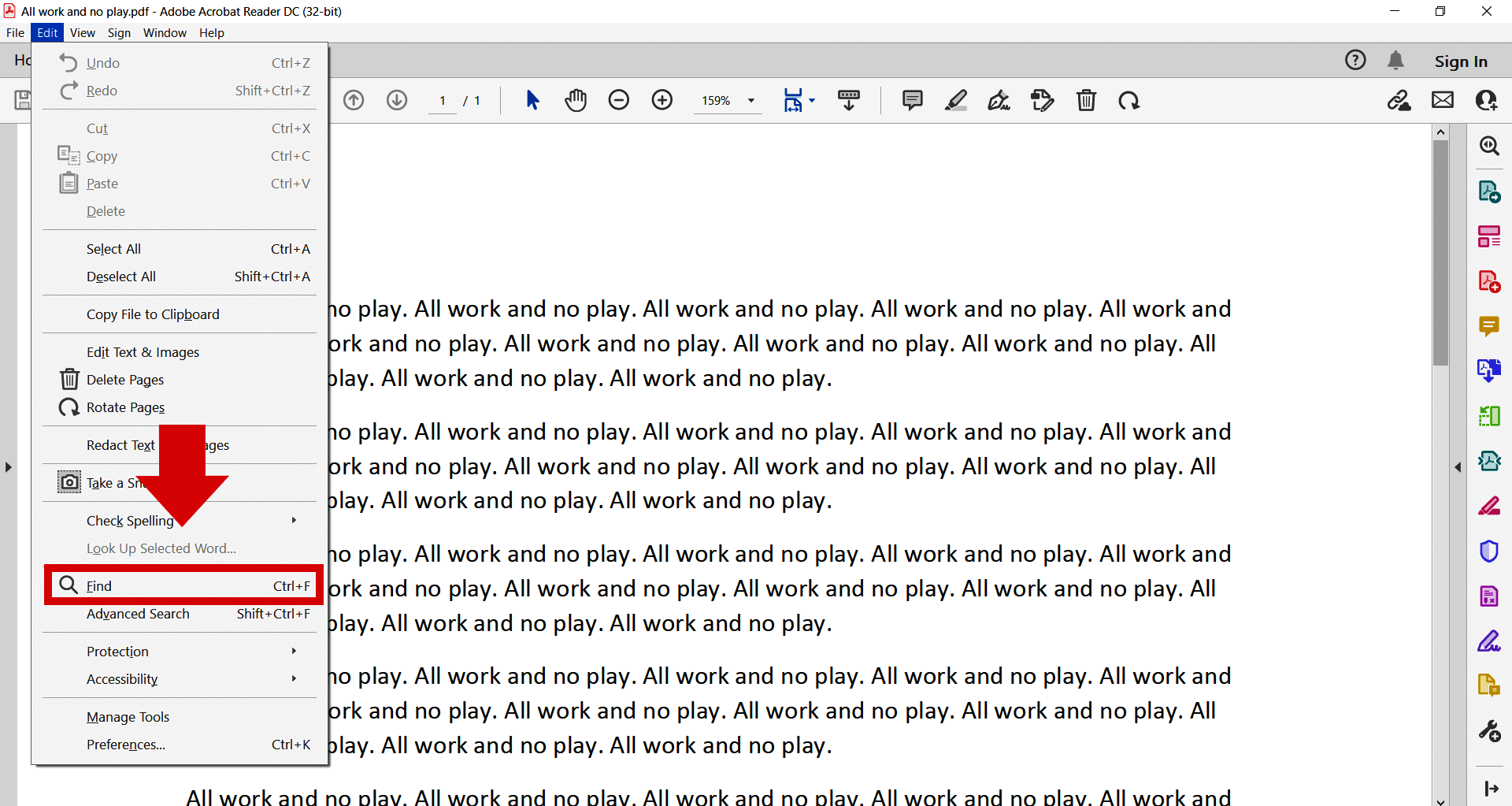Send file by email envelope icon
Viewport: 1512px width, 806px height.
(x=1442, y=101)
